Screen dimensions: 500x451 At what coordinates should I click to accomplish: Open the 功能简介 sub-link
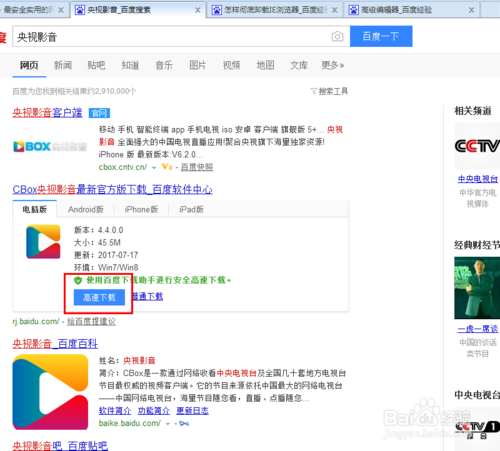coord(154,411)
